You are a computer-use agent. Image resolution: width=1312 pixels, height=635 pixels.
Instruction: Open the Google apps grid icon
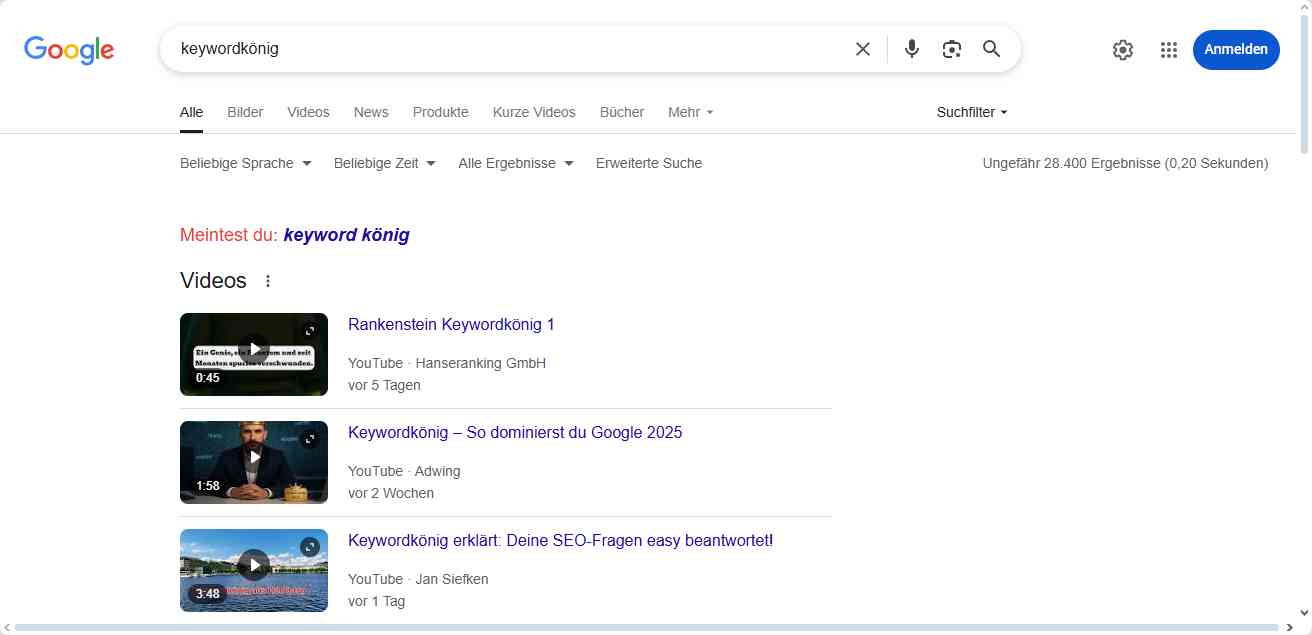[1169, 50]
